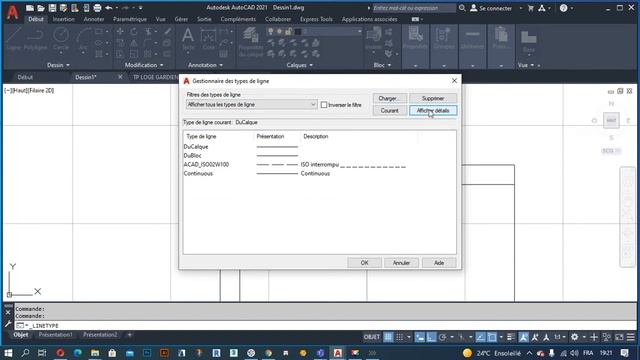Open status bar workspace gear settings
640x360 pixels.
[x=574, y=337]
